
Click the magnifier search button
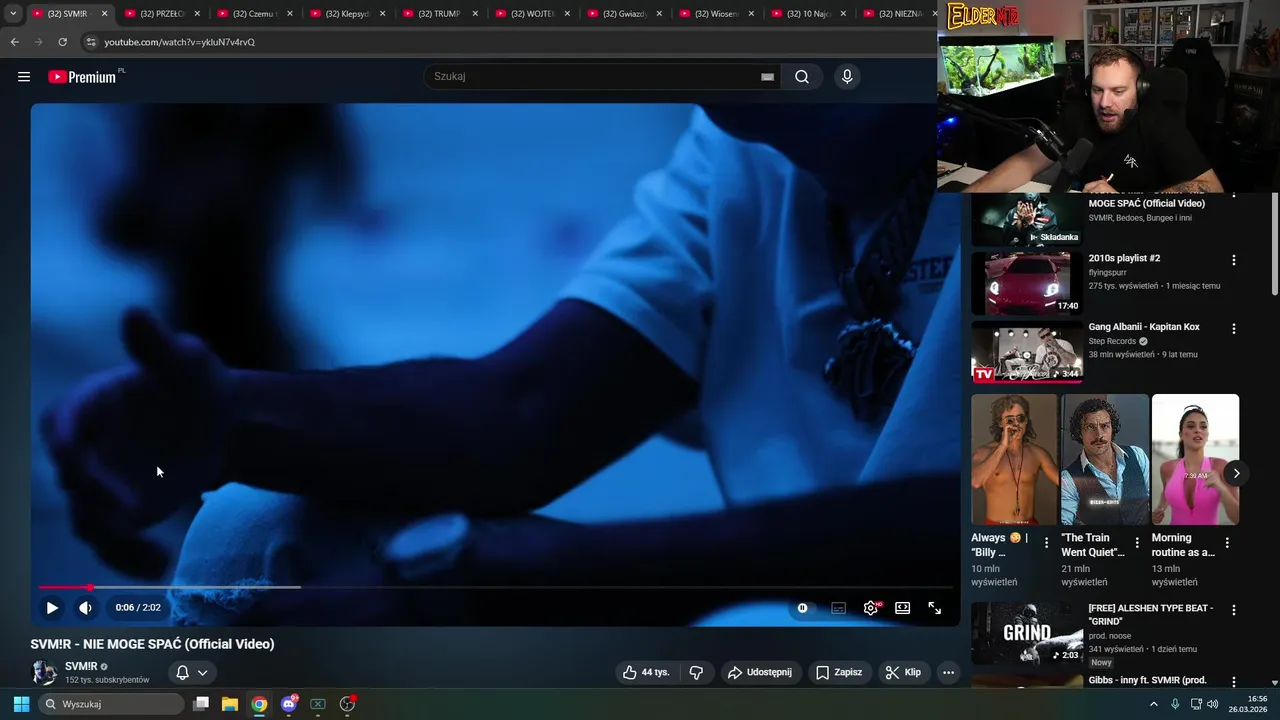tap(802, 77)
